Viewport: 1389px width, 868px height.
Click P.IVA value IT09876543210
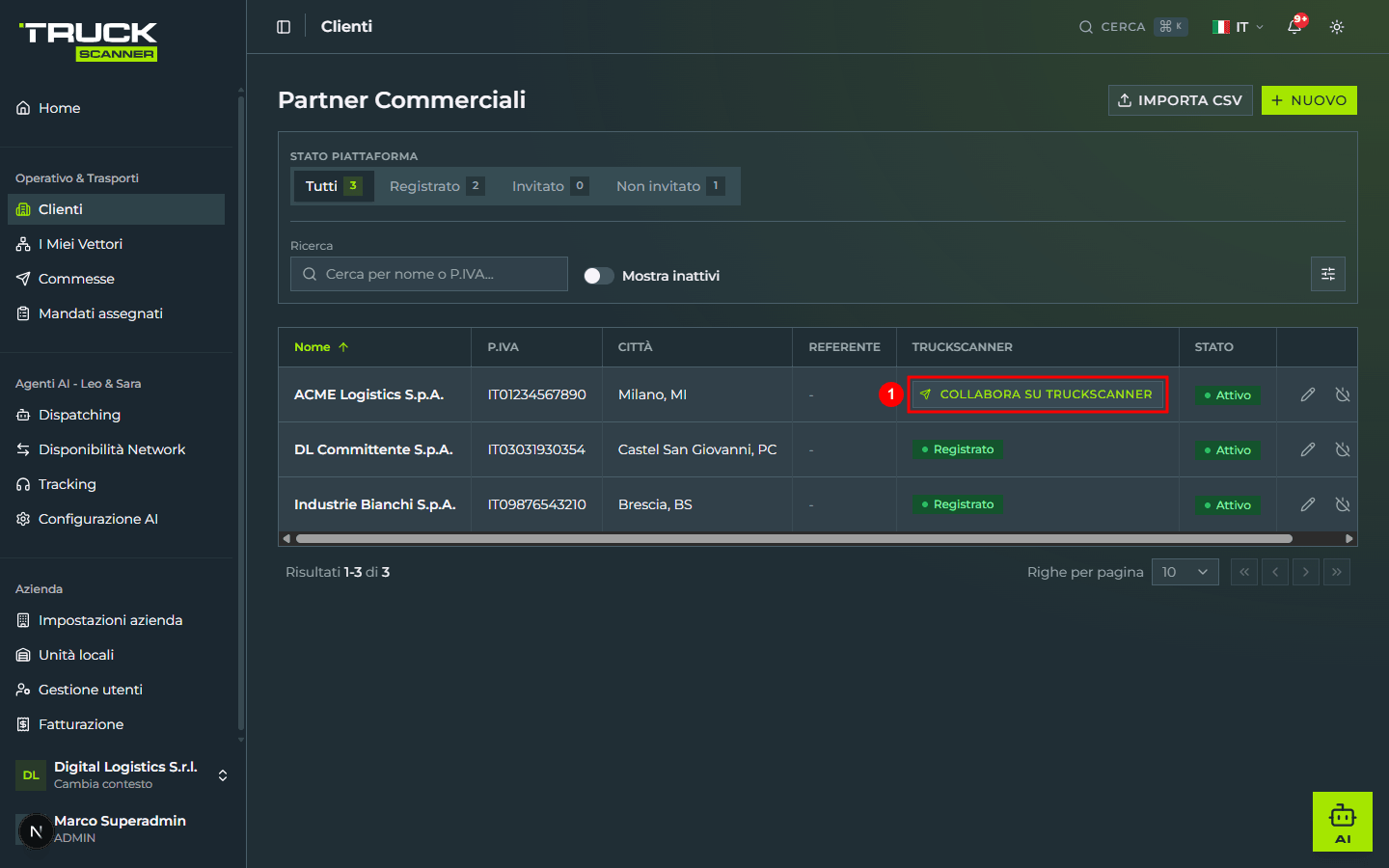[x=536, y=504]
